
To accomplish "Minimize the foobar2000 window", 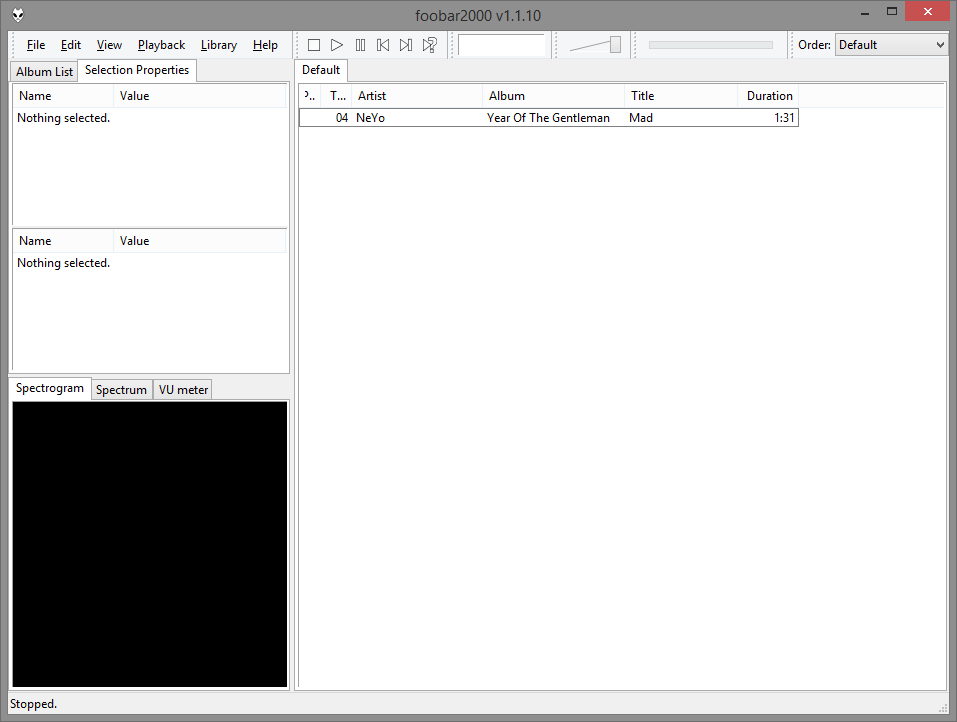I will [865, 12].
